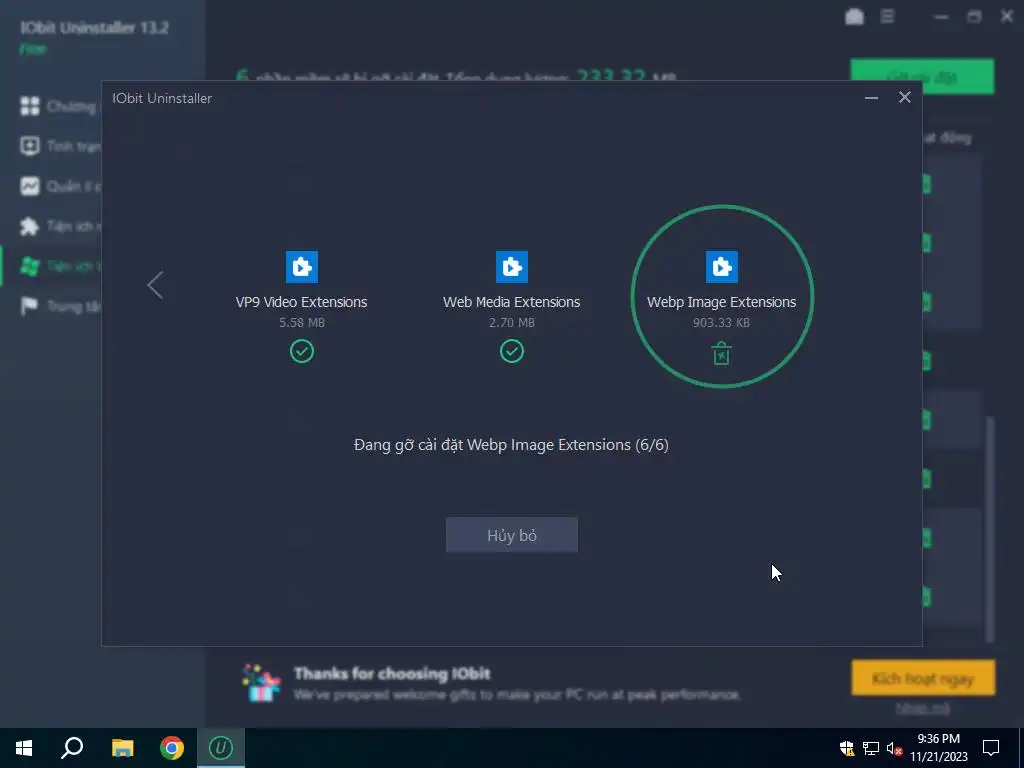Viewport: 1024px width, 768px height.
Task: Select the Webp Image Extensions app icon
Action: pos(722,267)
